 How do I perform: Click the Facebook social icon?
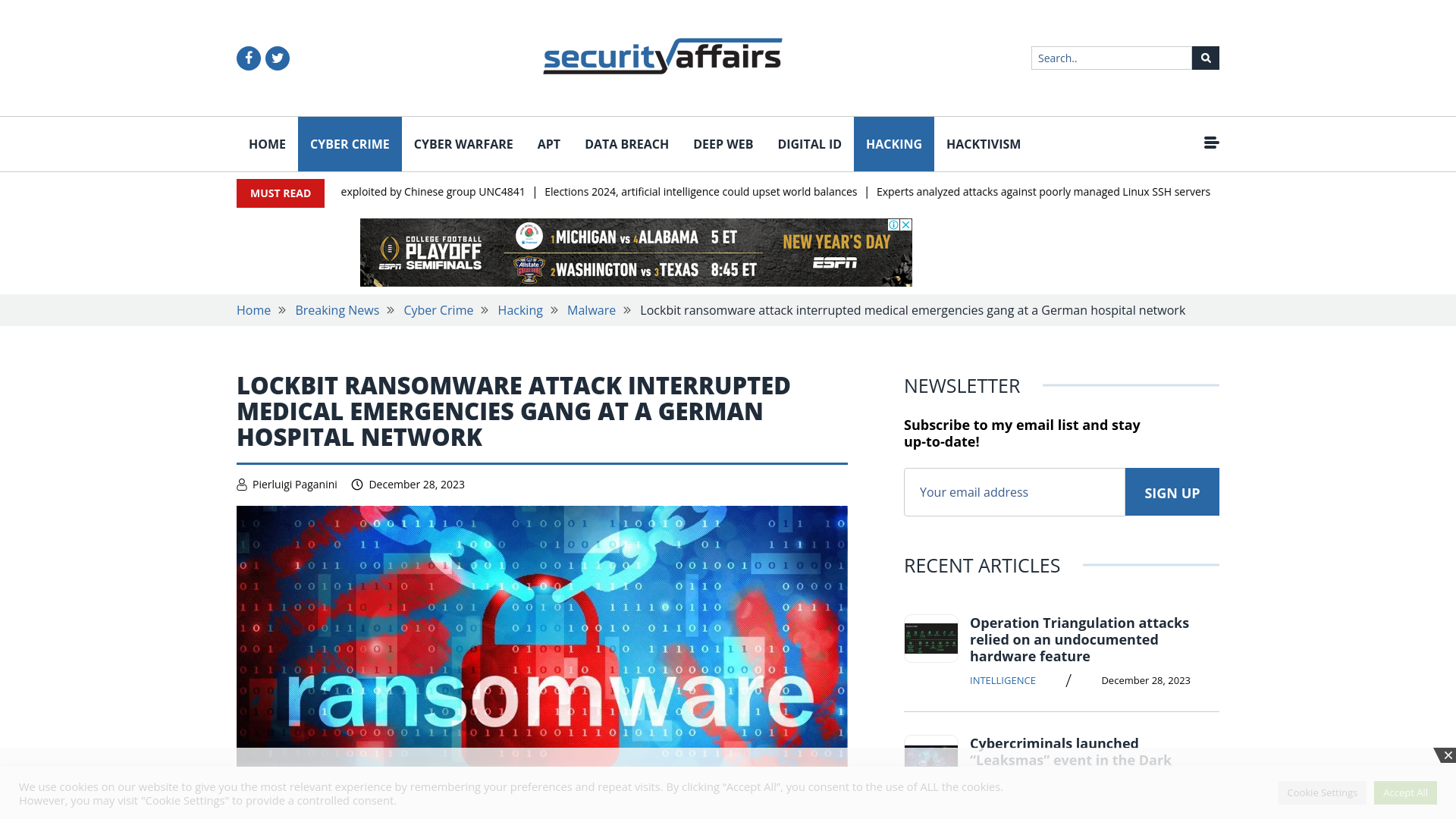coord(248,57)
